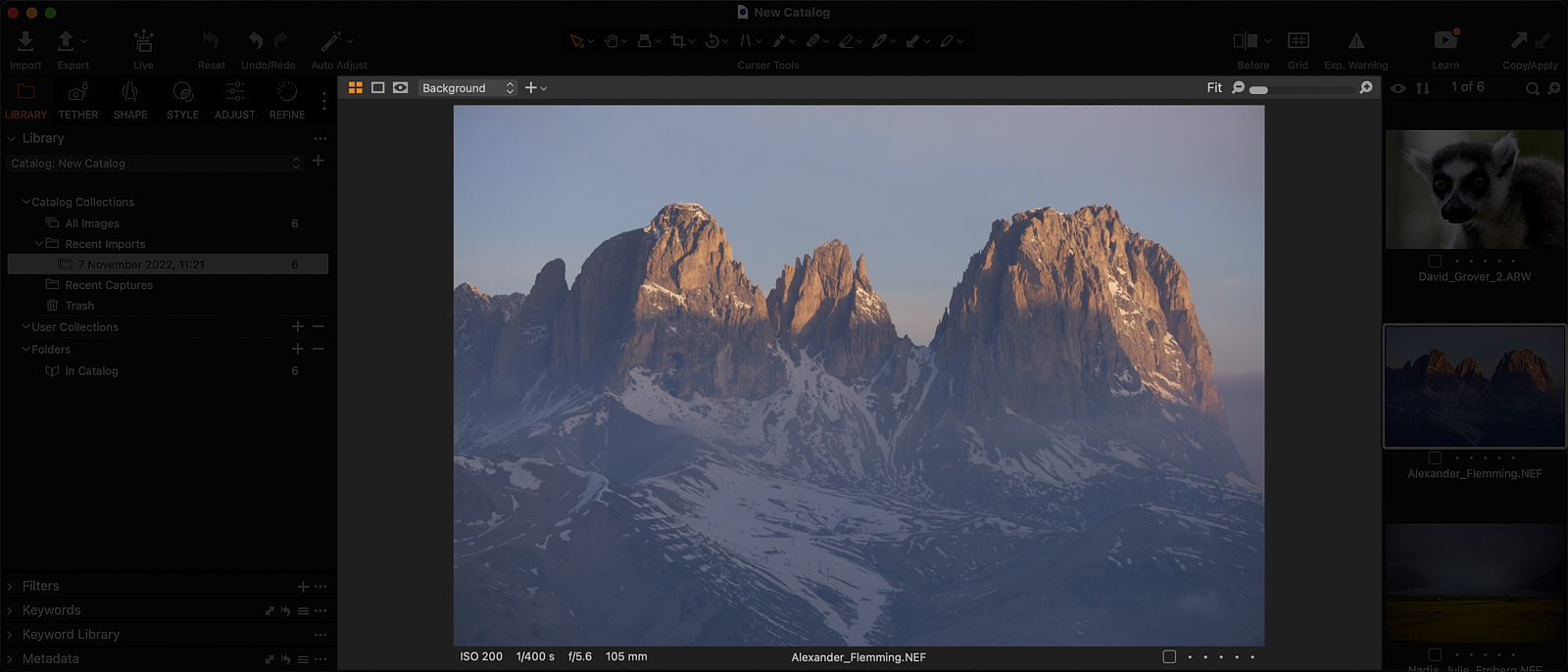Select the Crop cursor tool
This screenshot has width=1568, height=672.
point(678,41)
